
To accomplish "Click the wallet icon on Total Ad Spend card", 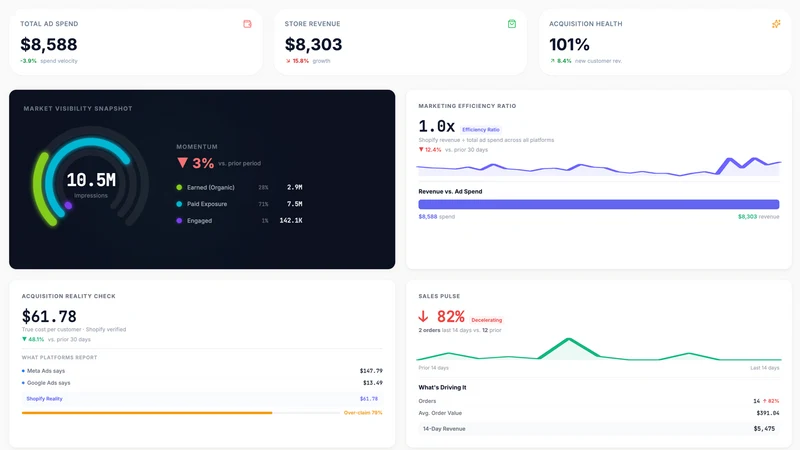I will tap(247, 24).
